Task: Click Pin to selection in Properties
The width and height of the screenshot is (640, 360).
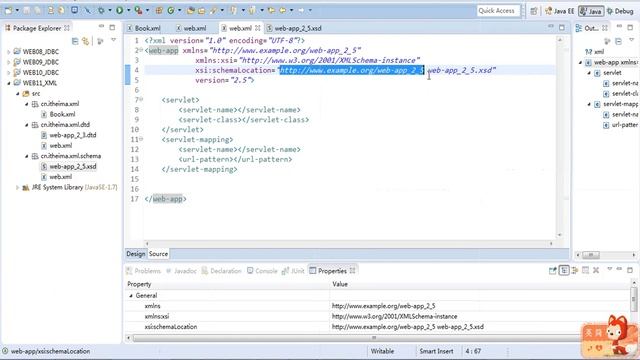Action: click(553, 270)
